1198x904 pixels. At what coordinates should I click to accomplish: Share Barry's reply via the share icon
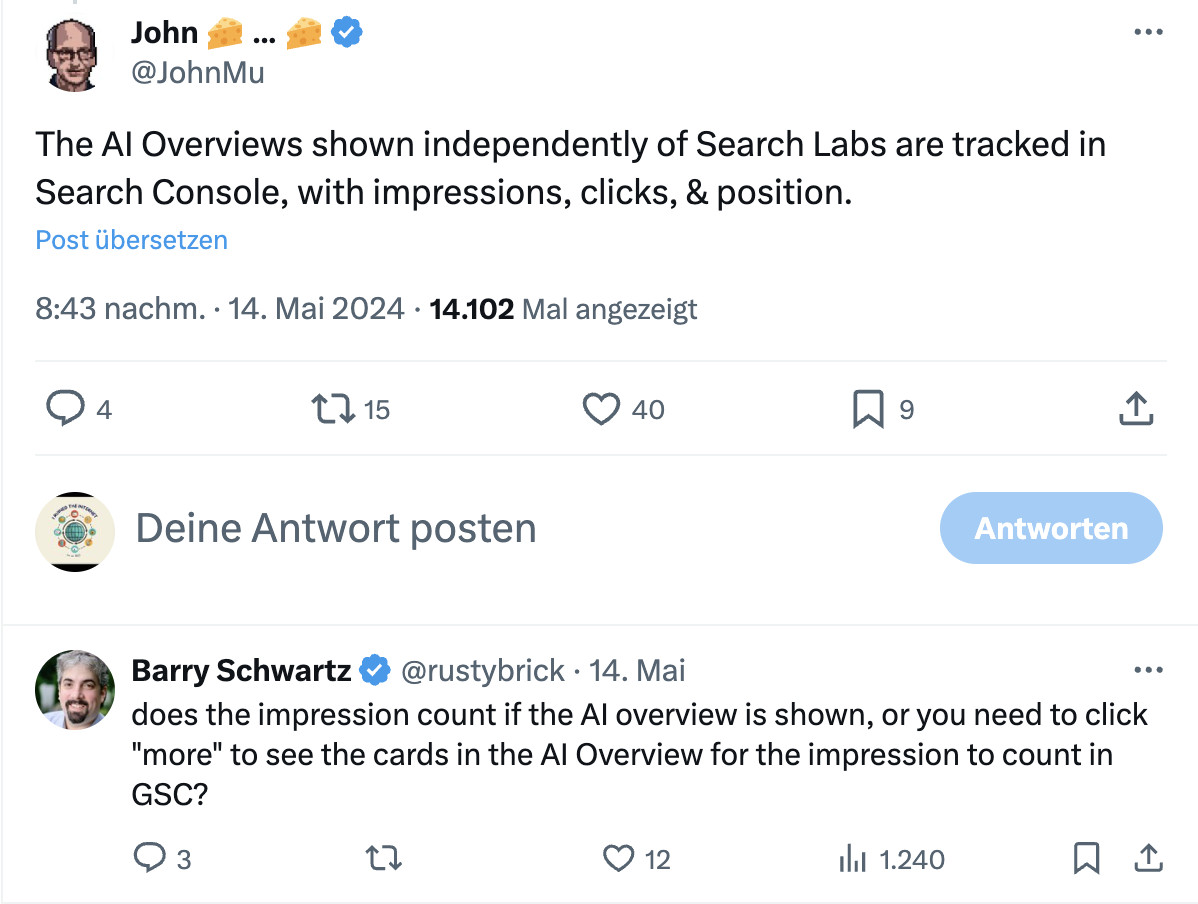(x=1146, y=858)
